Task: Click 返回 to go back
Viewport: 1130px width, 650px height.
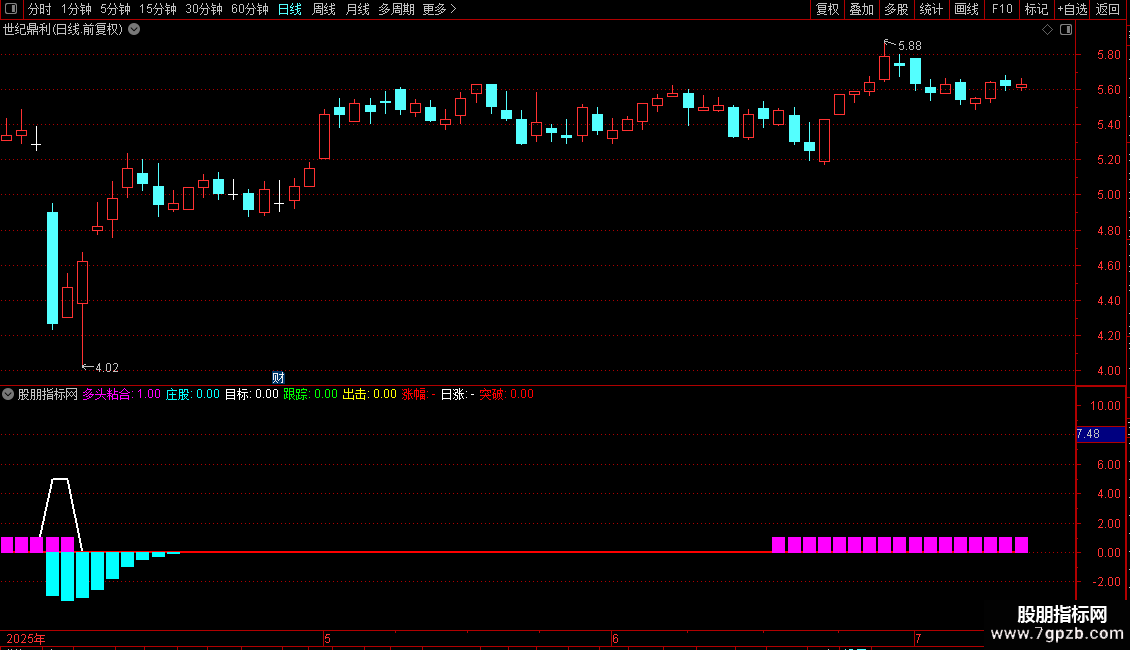Action: (1108, 9)
